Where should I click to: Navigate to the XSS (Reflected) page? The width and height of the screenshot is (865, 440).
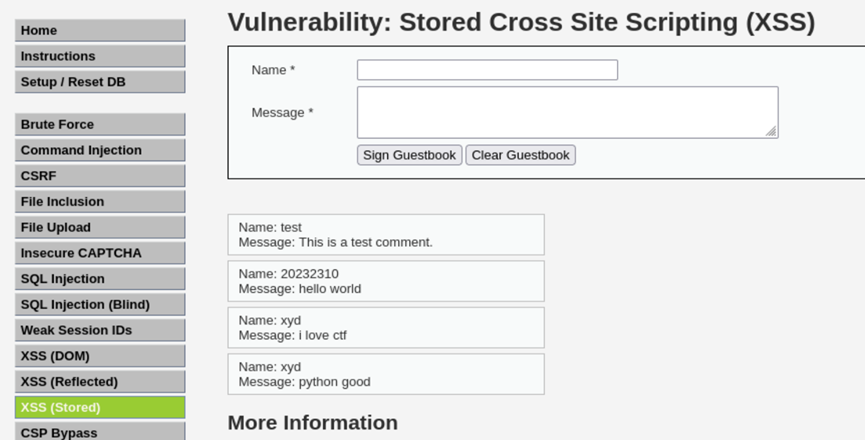(x=100, y=381)
